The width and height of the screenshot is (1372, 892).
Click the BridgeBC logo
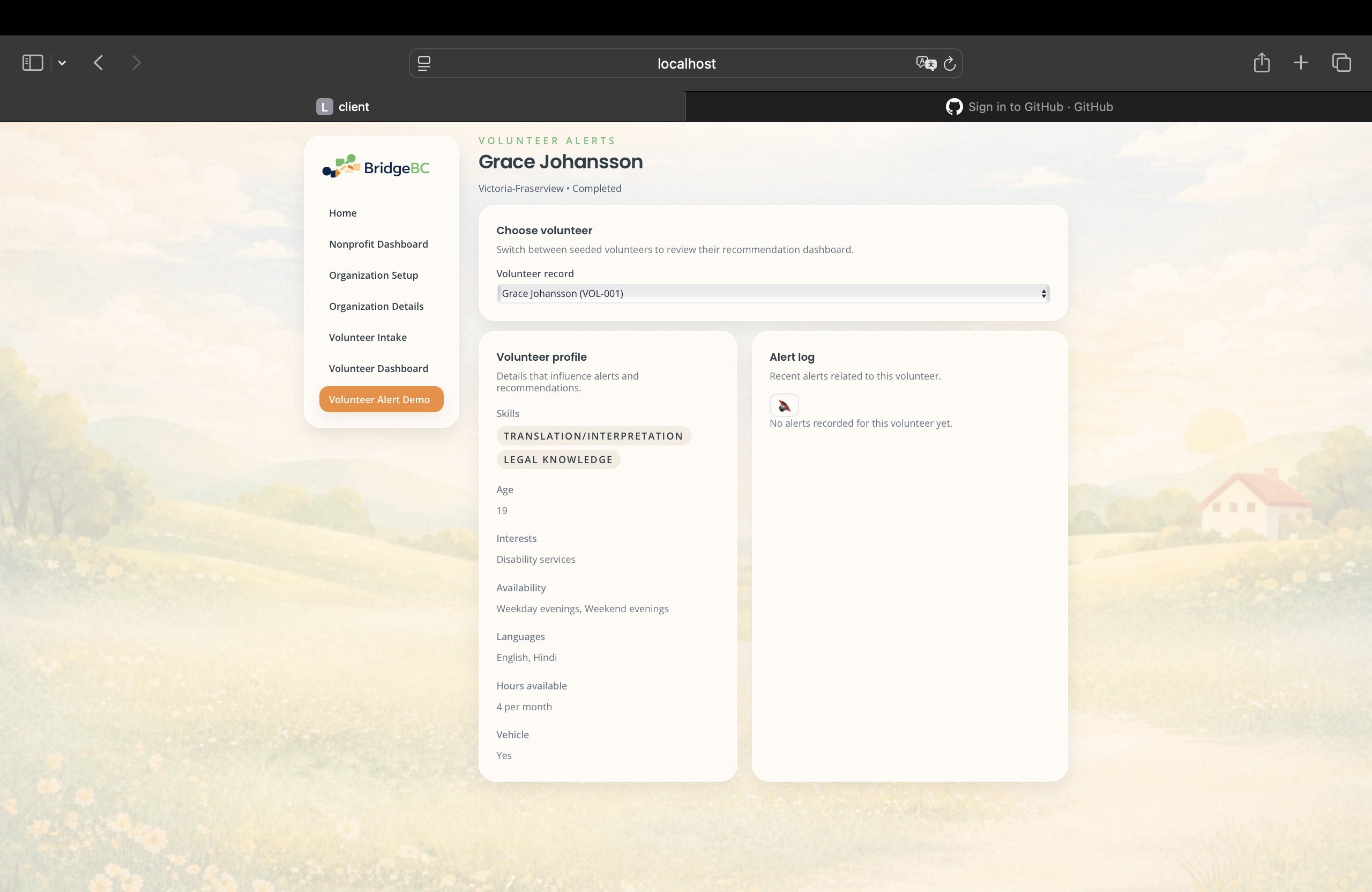376,167
